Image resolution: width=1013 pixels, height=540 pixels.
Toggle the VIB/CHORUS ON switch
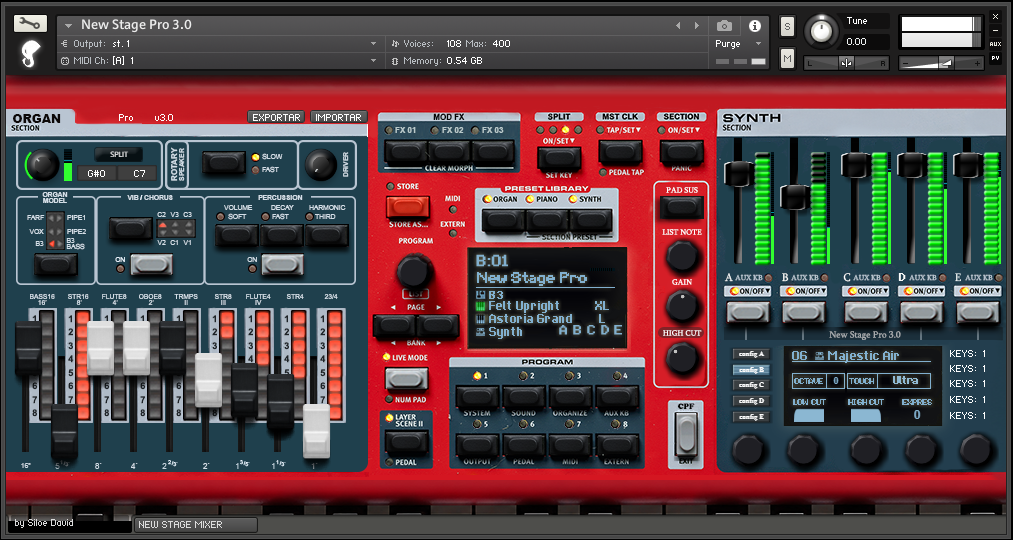click(152, 264)
